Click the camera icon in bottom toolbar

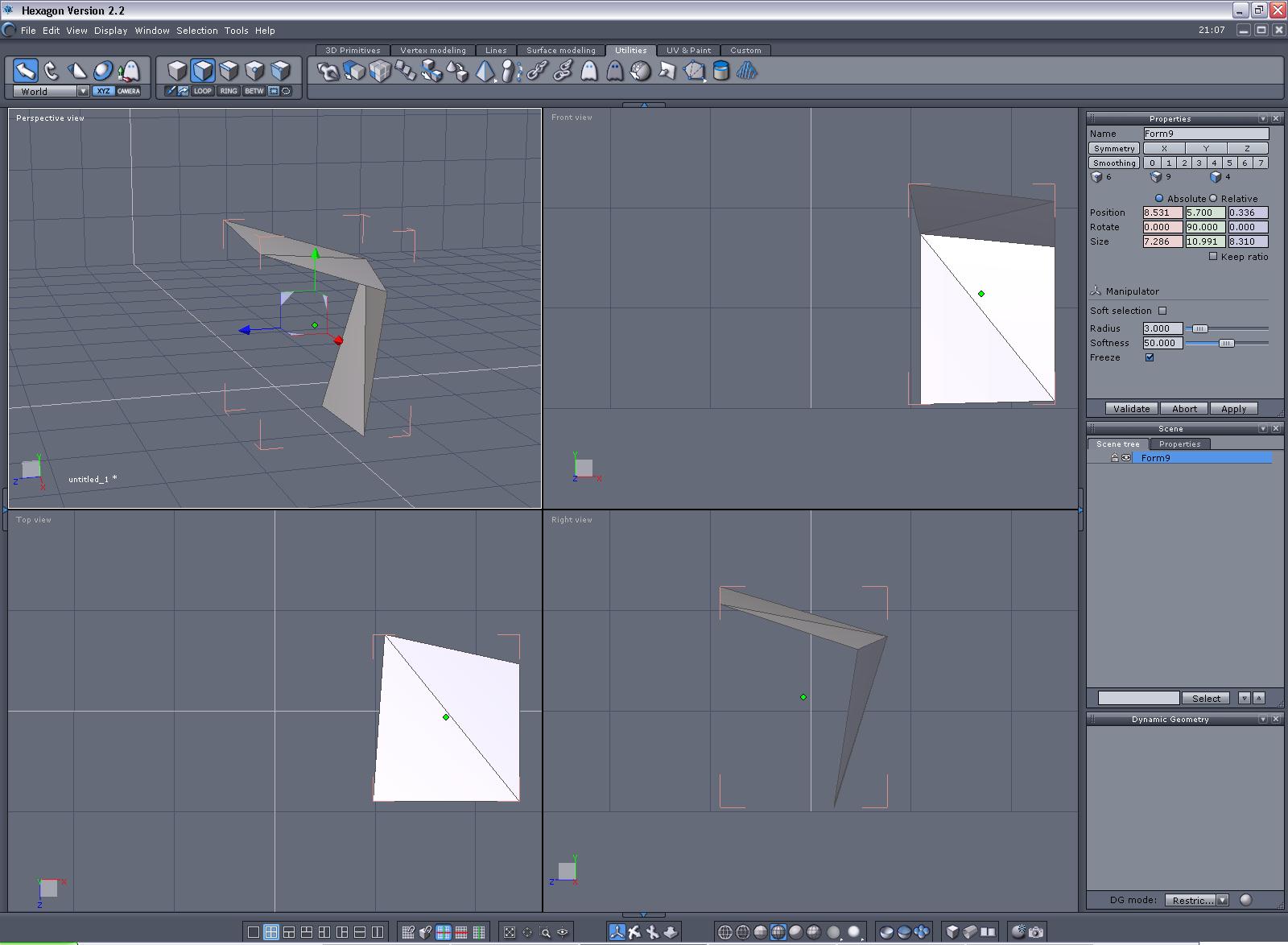coord(1036,932)
